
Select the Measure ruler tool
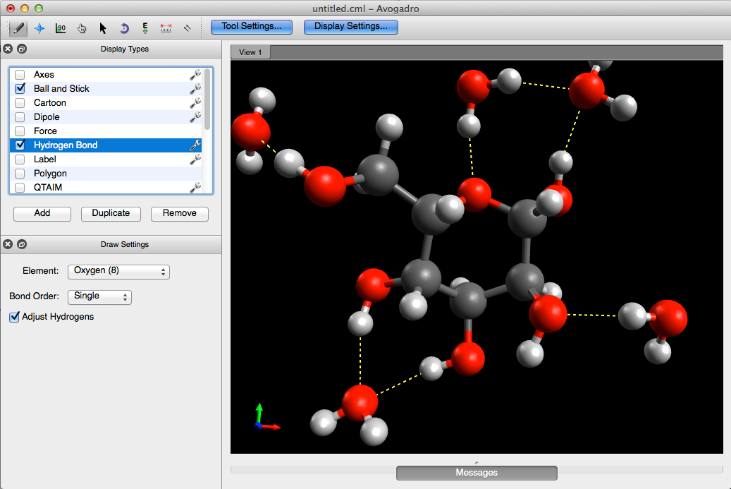tap(166, 27)
